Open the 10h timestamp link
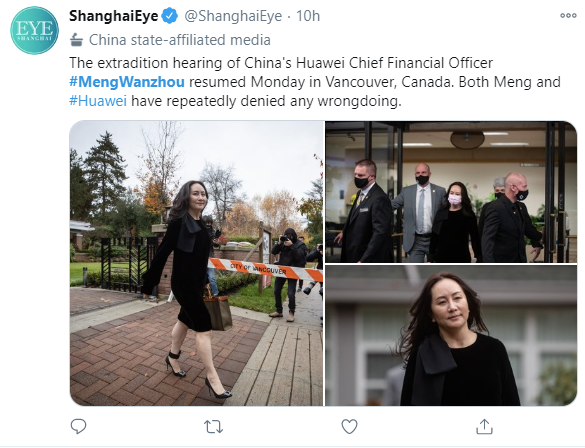The width and height of the screenshot is (585, 448). pyautogui.click(x=308, y=16)
